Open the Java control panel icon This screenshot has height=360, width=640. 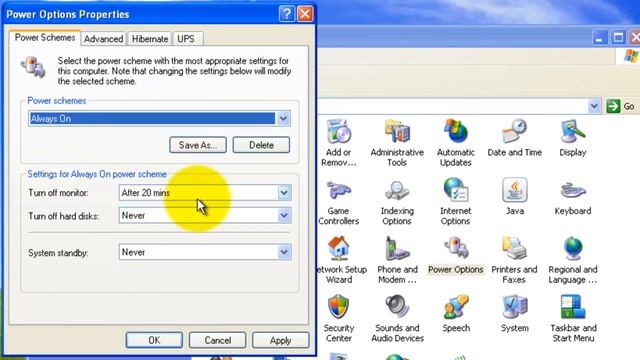(x=514, y=191)
